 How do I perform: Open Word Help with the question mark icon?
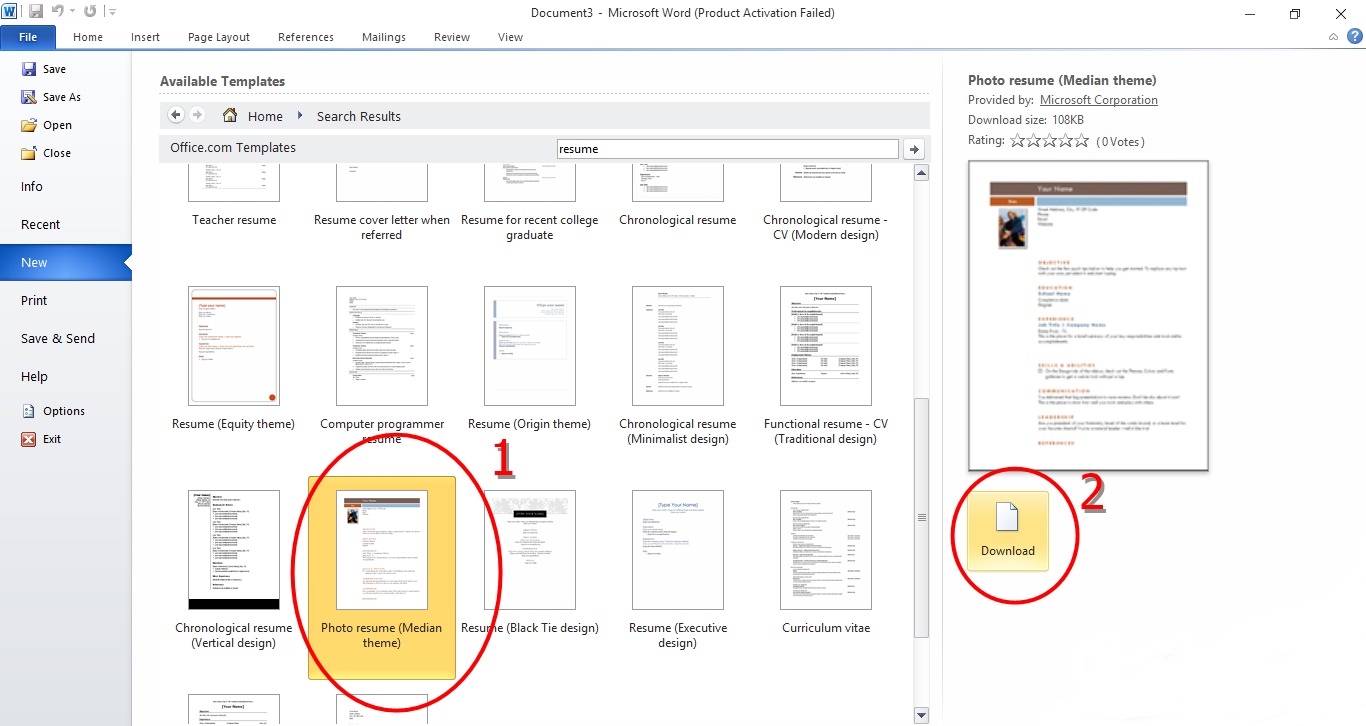(x=1357, y=36)
